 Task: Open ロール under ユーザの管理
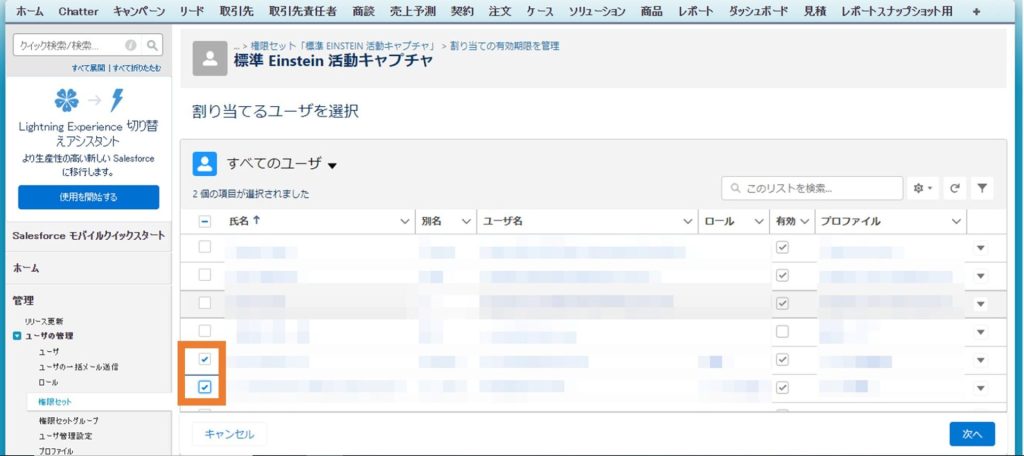48,382
